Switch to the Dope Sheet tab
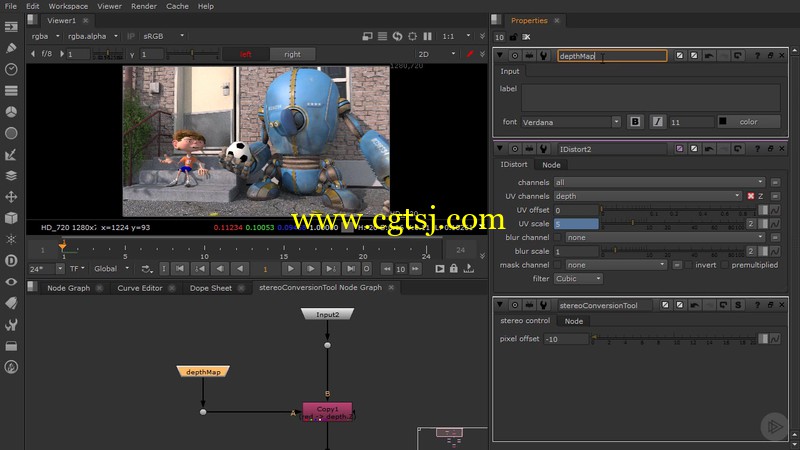Viewport: 800px width, 450px height. coord(211,288)
